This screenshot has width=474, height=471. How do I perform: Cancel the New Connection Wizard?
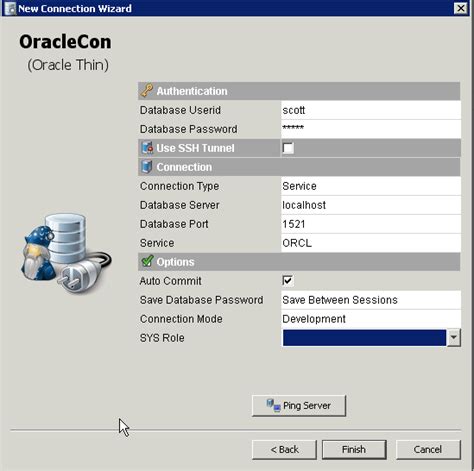(428, 449)
